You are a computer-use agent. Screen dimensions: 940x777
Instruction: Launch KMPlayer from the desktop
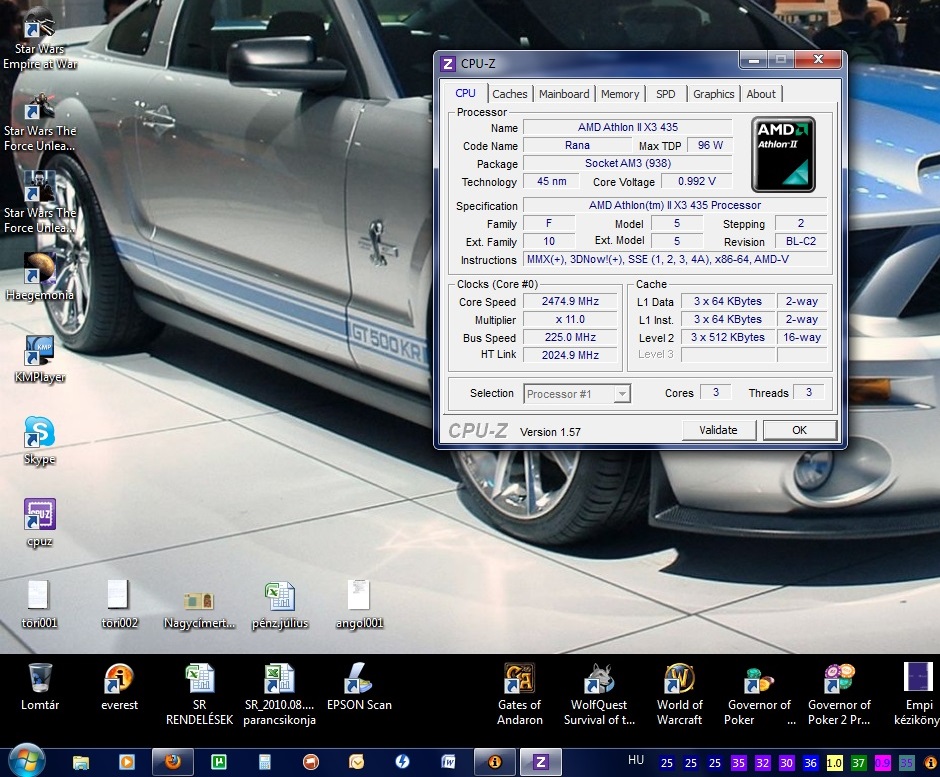click(40, 359)
